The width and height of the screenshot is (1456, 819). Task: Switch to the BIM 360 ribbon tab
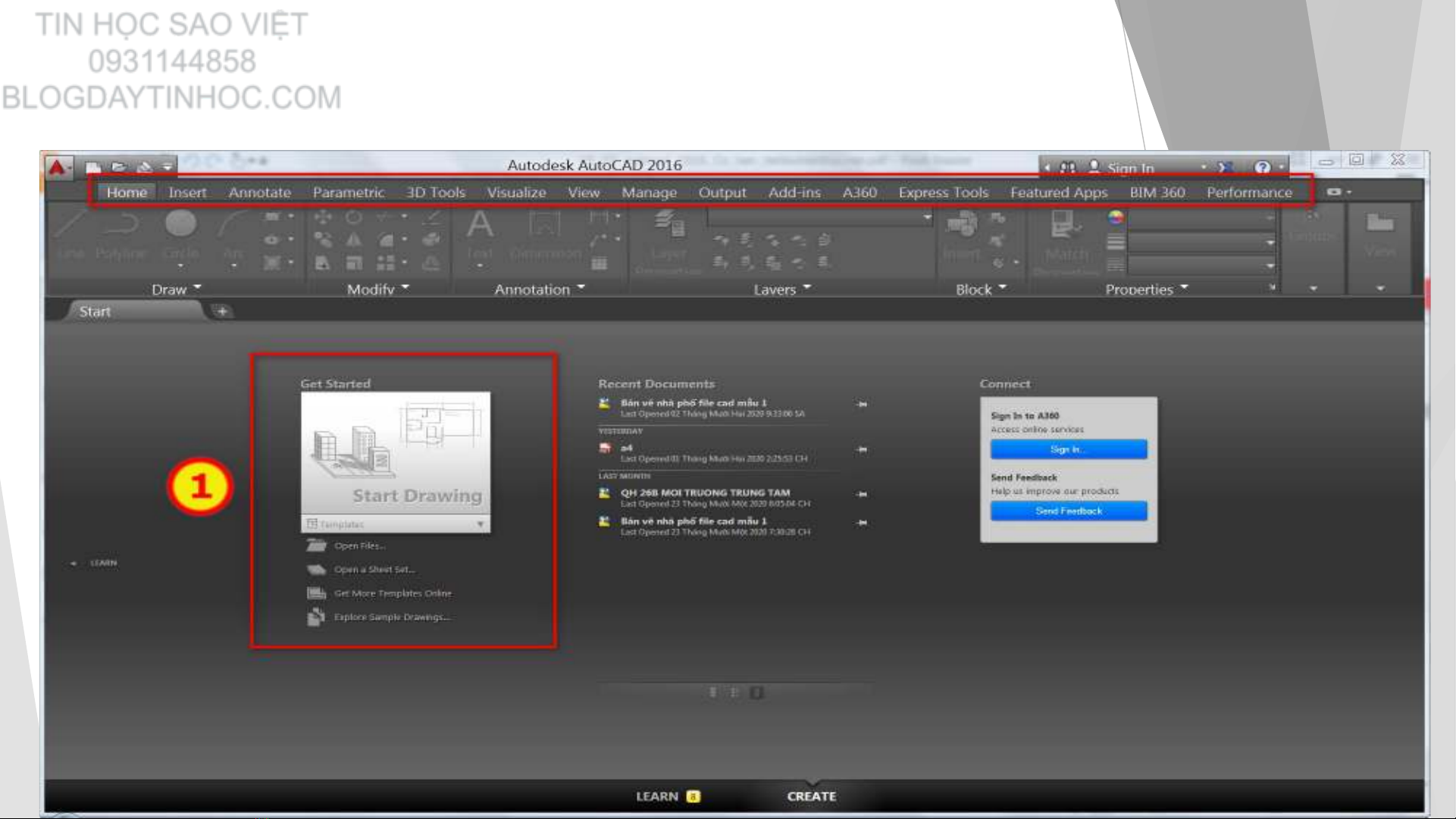tap(1157, 192)
